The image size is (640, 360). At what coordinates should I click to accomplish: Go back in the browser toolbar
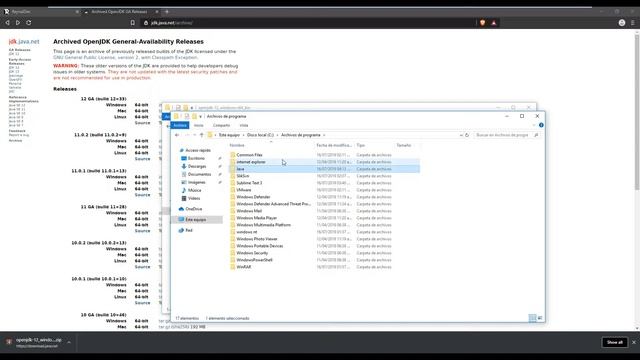(7, 23)
